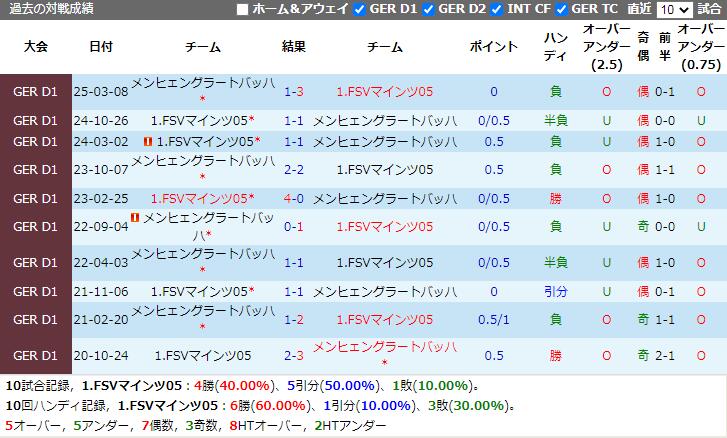
Task: Click the 日付 column header
Action: (101, 47)
